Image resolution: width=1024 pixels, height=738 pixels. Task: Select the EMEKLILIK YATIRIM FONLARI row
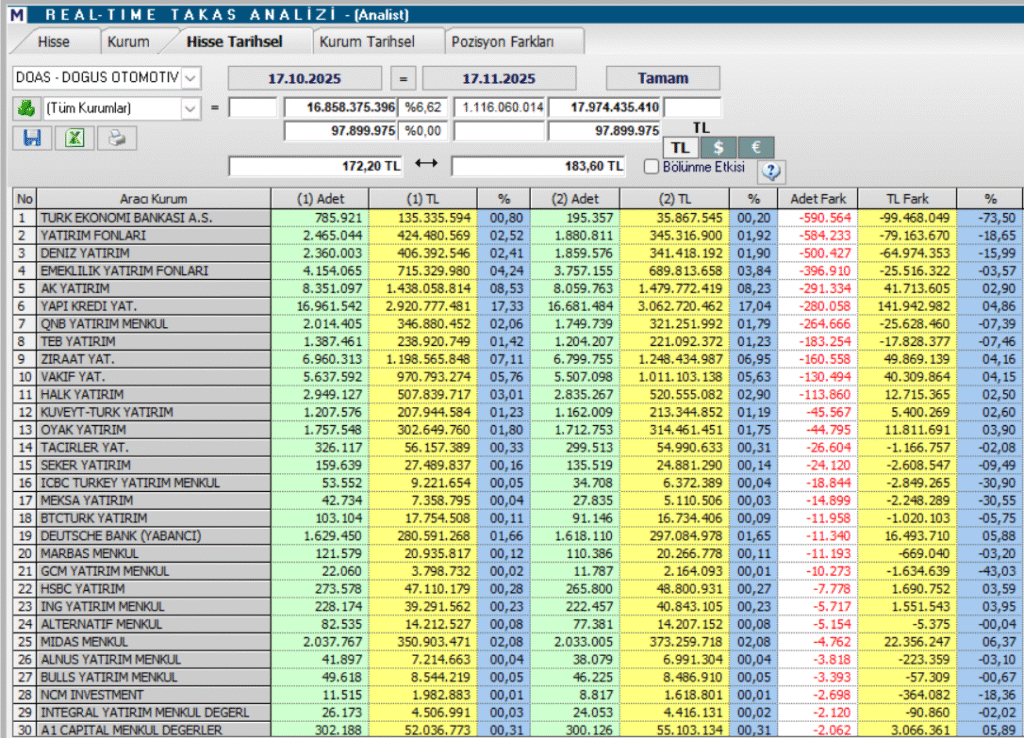click(517, 270)
